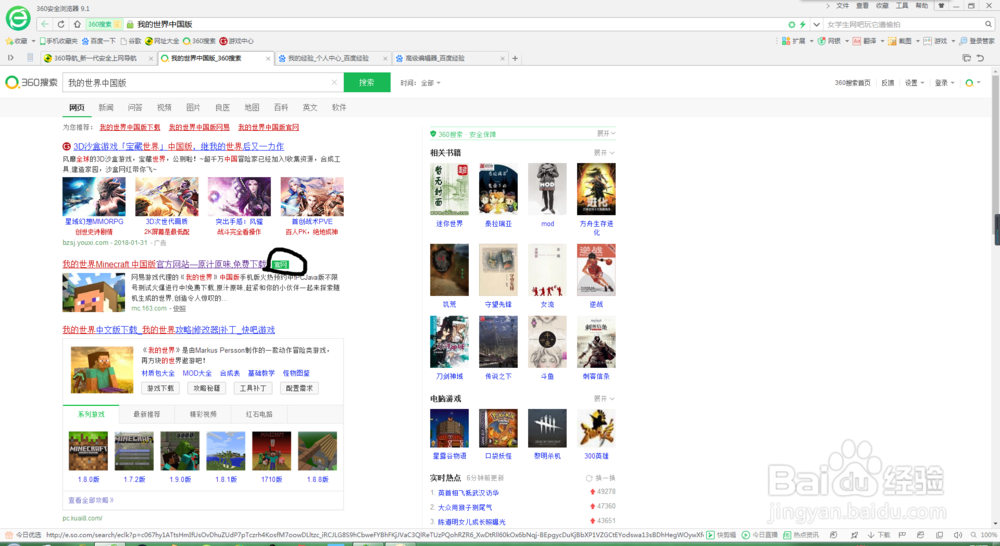The image size is (1000, 546).
Task: Click the 热点资讯 status bar icon
Action: point(801,535)
